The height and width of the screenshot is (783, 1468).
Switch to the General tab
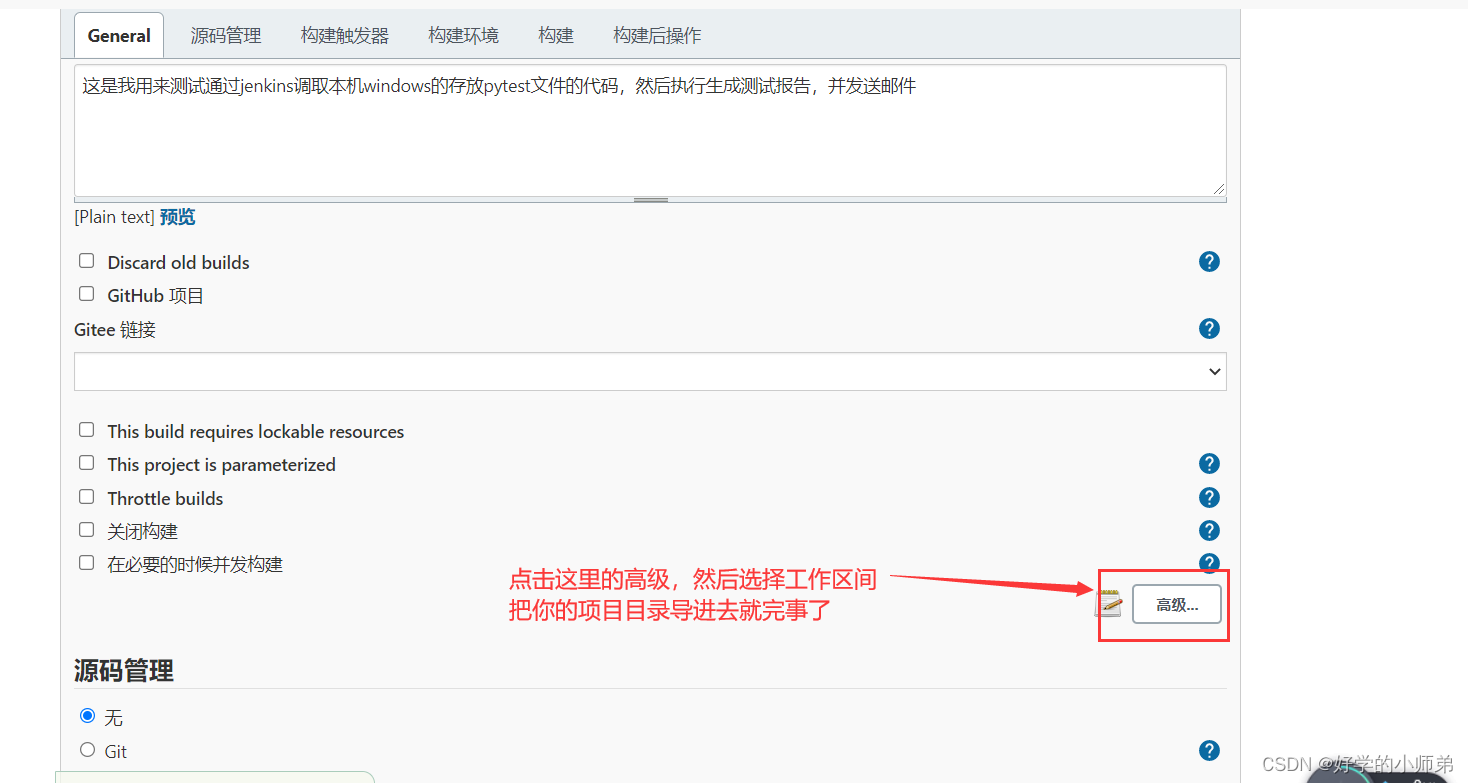click(119, 36)
